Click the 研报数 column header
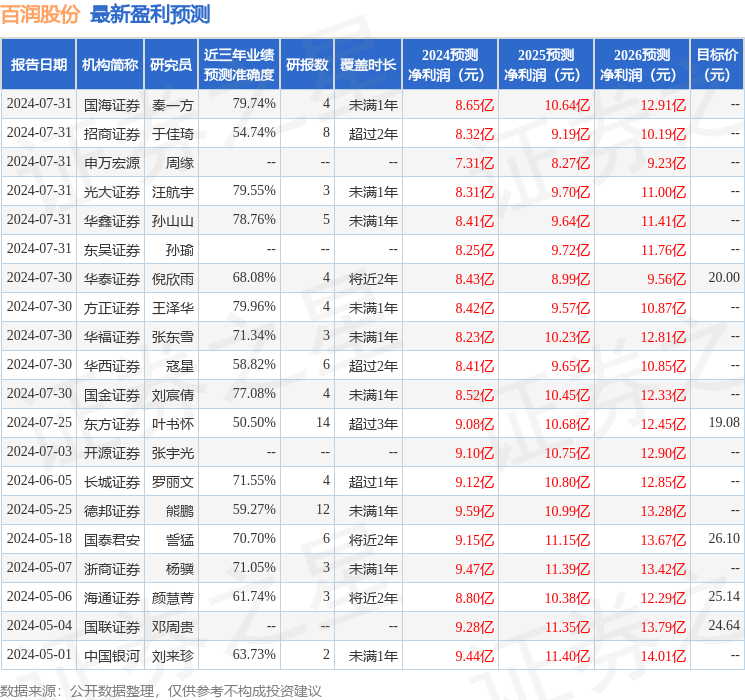This screenshot has height=700, width=745. (307, 65)
